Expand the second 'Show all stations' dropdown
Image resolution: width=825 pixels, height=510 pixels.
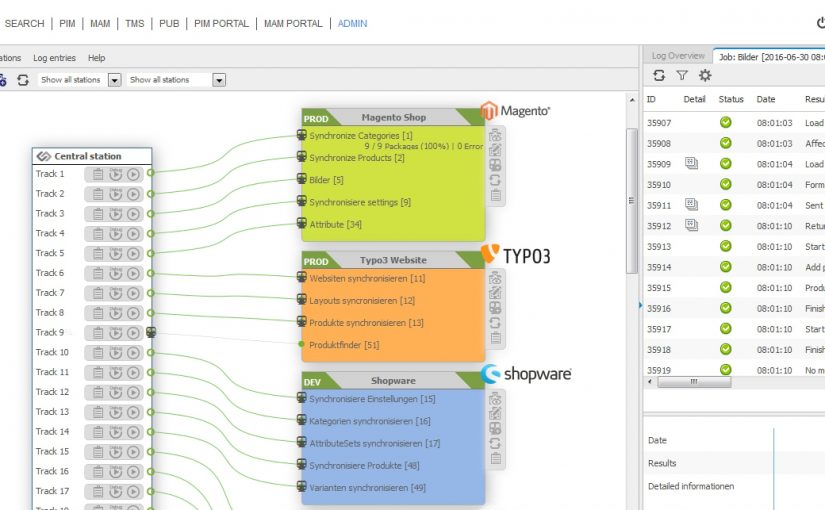(x=219, y=80)
